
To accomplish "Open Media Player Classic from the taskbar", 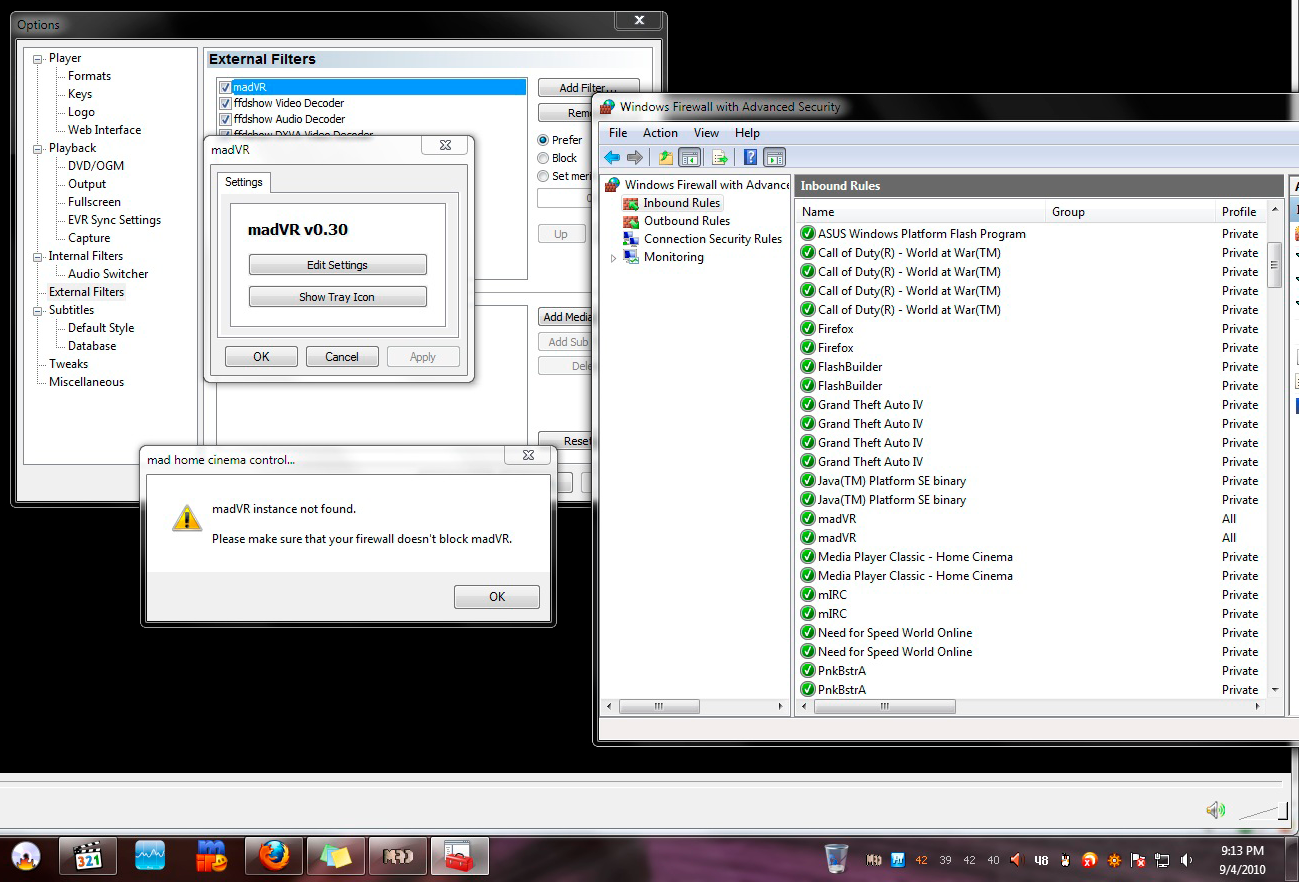I will click(x=88, y=856).
